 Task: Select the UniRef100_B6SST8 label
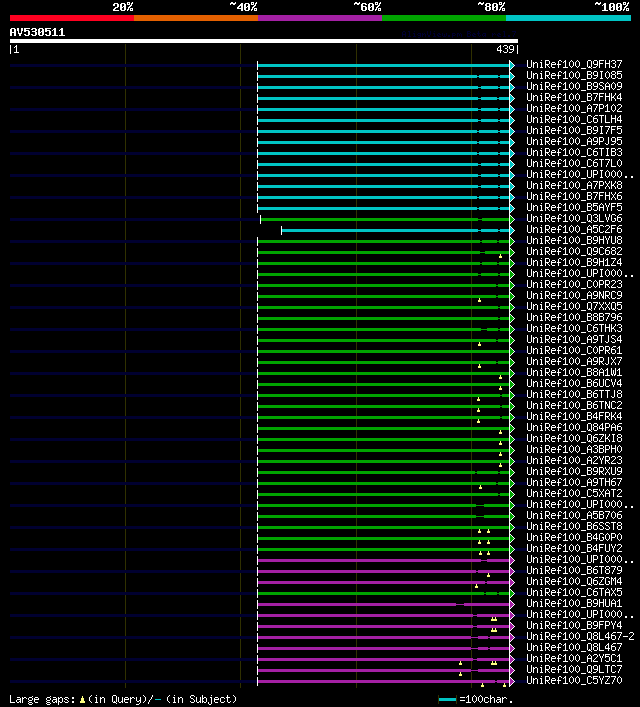[574, 526]
